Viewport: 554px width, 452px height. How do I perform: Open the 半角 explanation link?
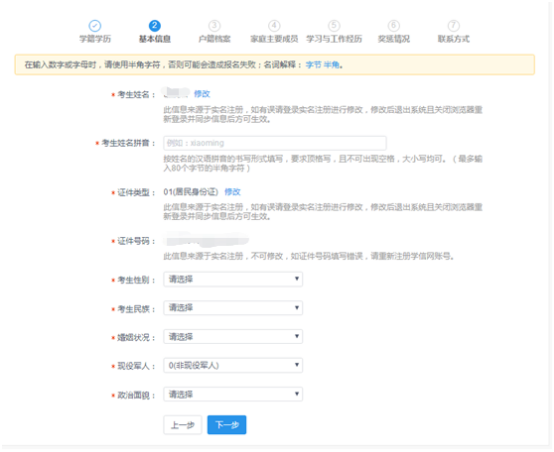[x=331, y=65]
